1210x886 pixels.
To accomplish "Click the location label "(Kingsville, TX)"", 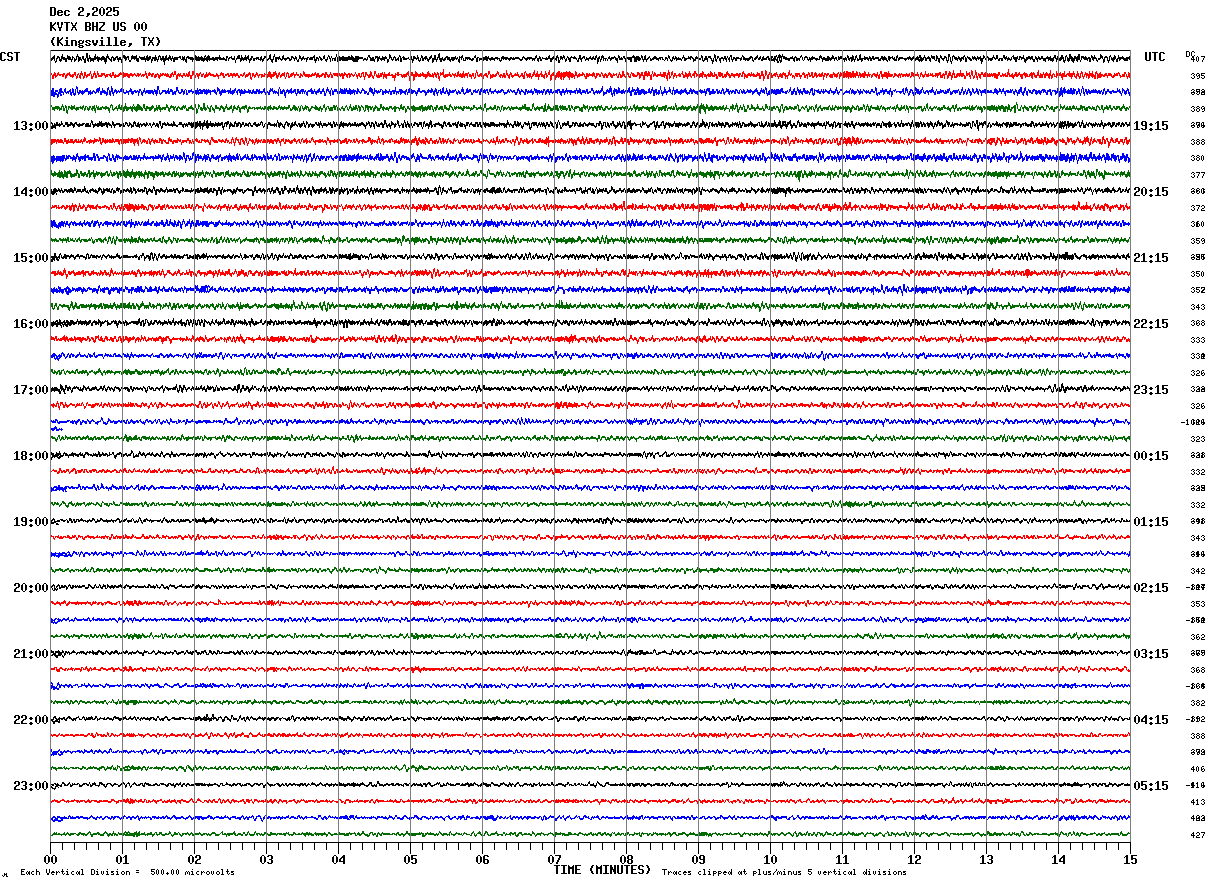I will [105, 42].
